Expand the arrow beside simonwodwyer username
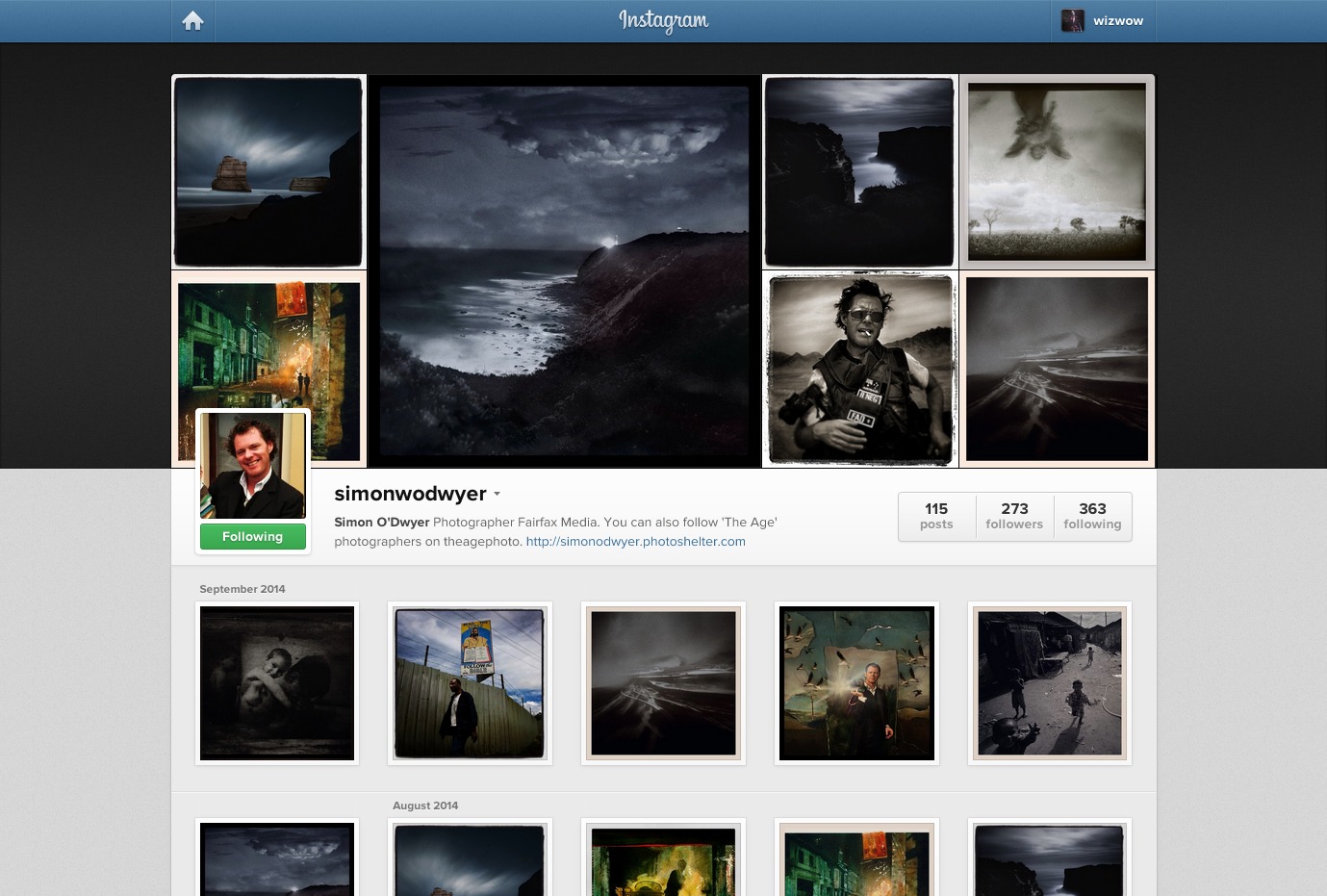The height and width of the screenshot is (896, 1327). coord(497,494)
